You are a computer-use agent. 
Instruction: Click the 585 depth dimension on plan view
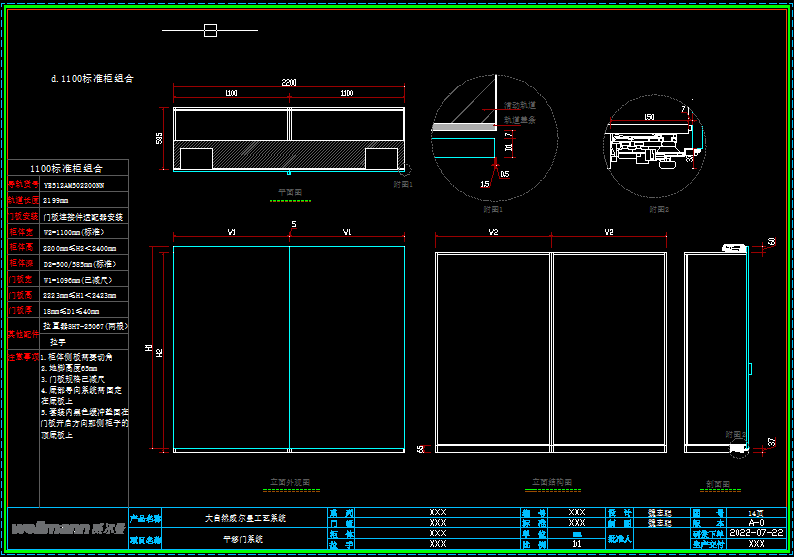160,139
